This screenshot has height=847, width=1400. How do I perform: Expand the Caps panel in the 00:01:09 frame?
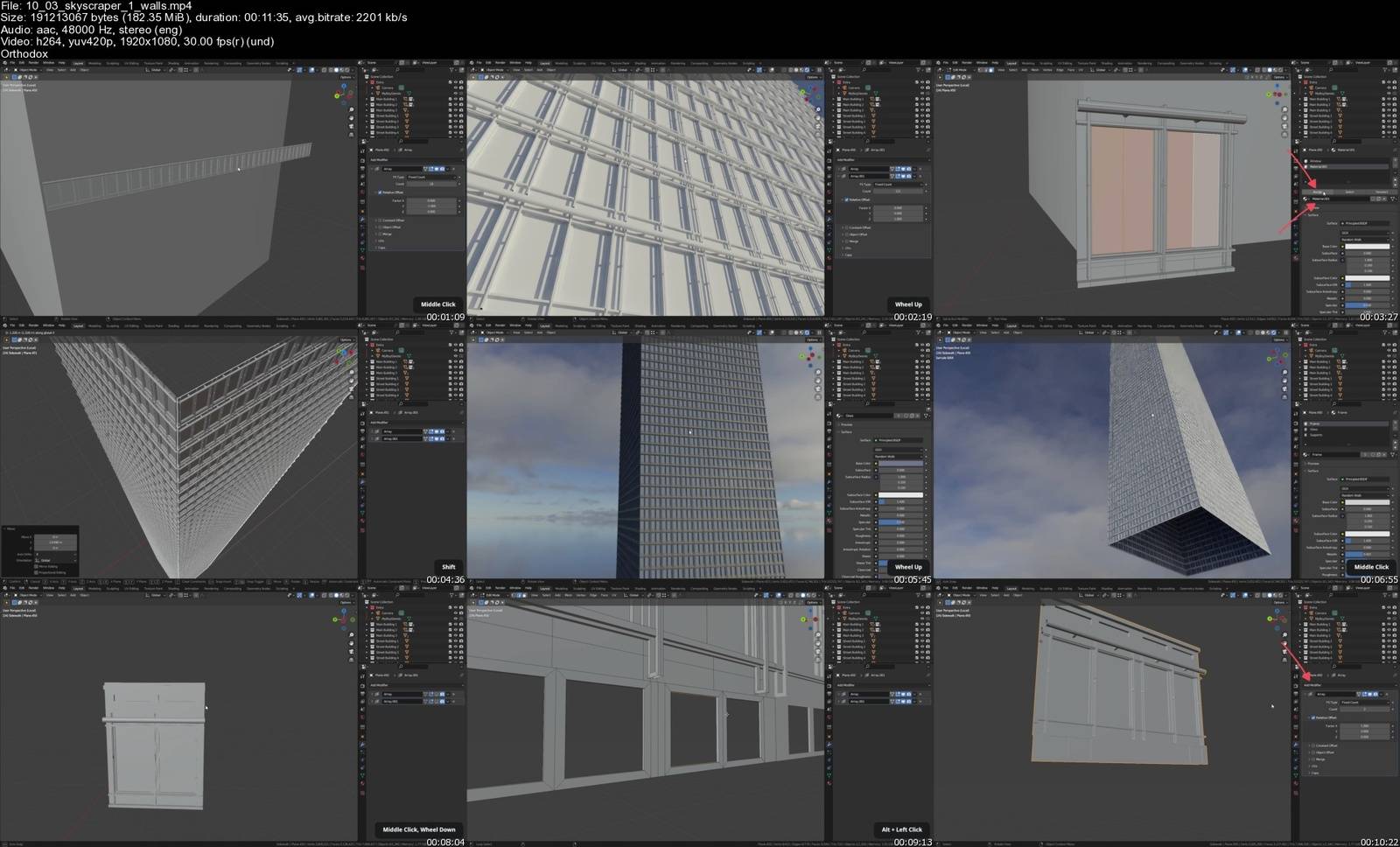tap(381, 248)
